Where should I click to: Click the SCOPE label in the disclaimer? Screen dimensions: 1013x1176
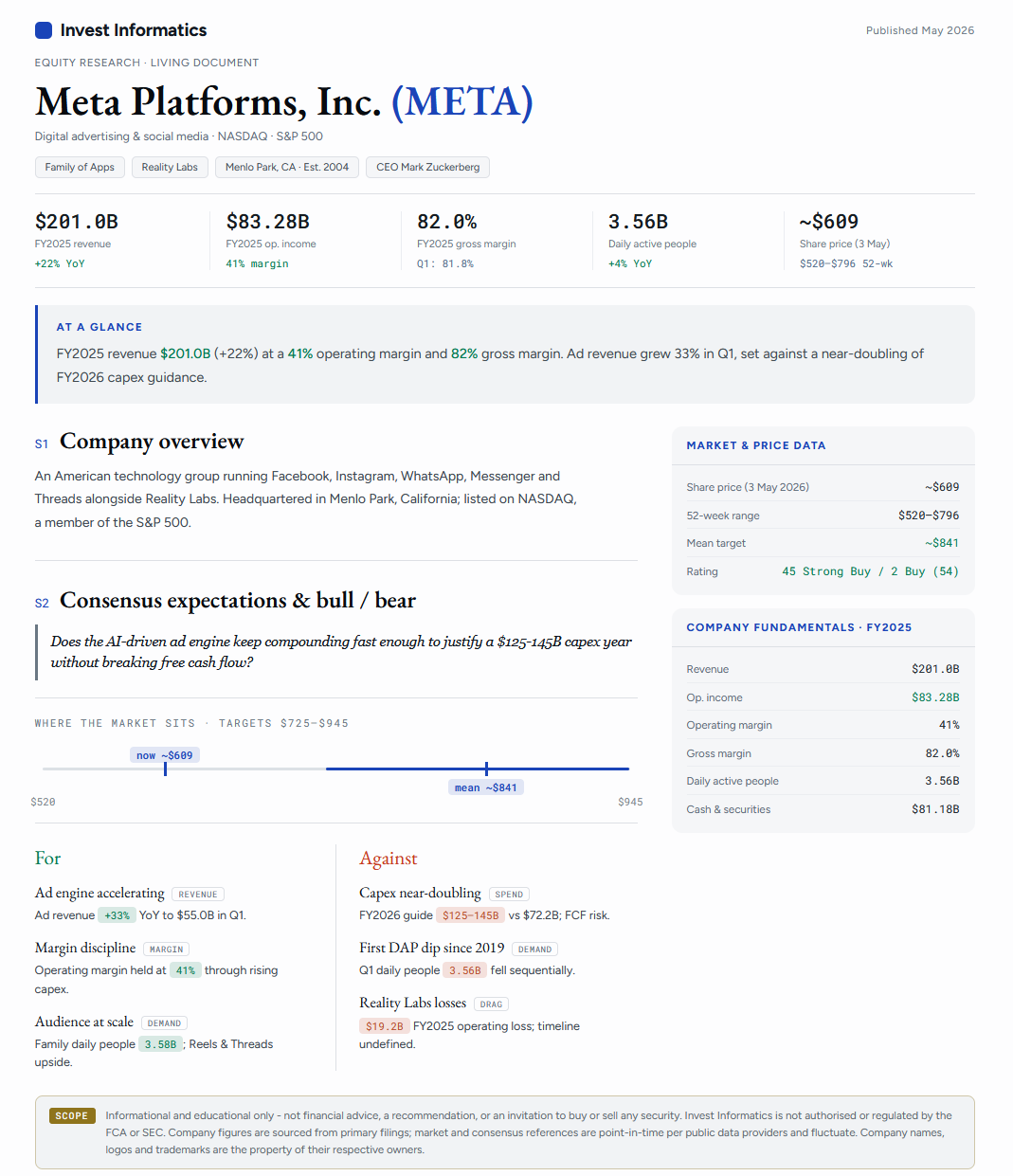coord(71,1116)
